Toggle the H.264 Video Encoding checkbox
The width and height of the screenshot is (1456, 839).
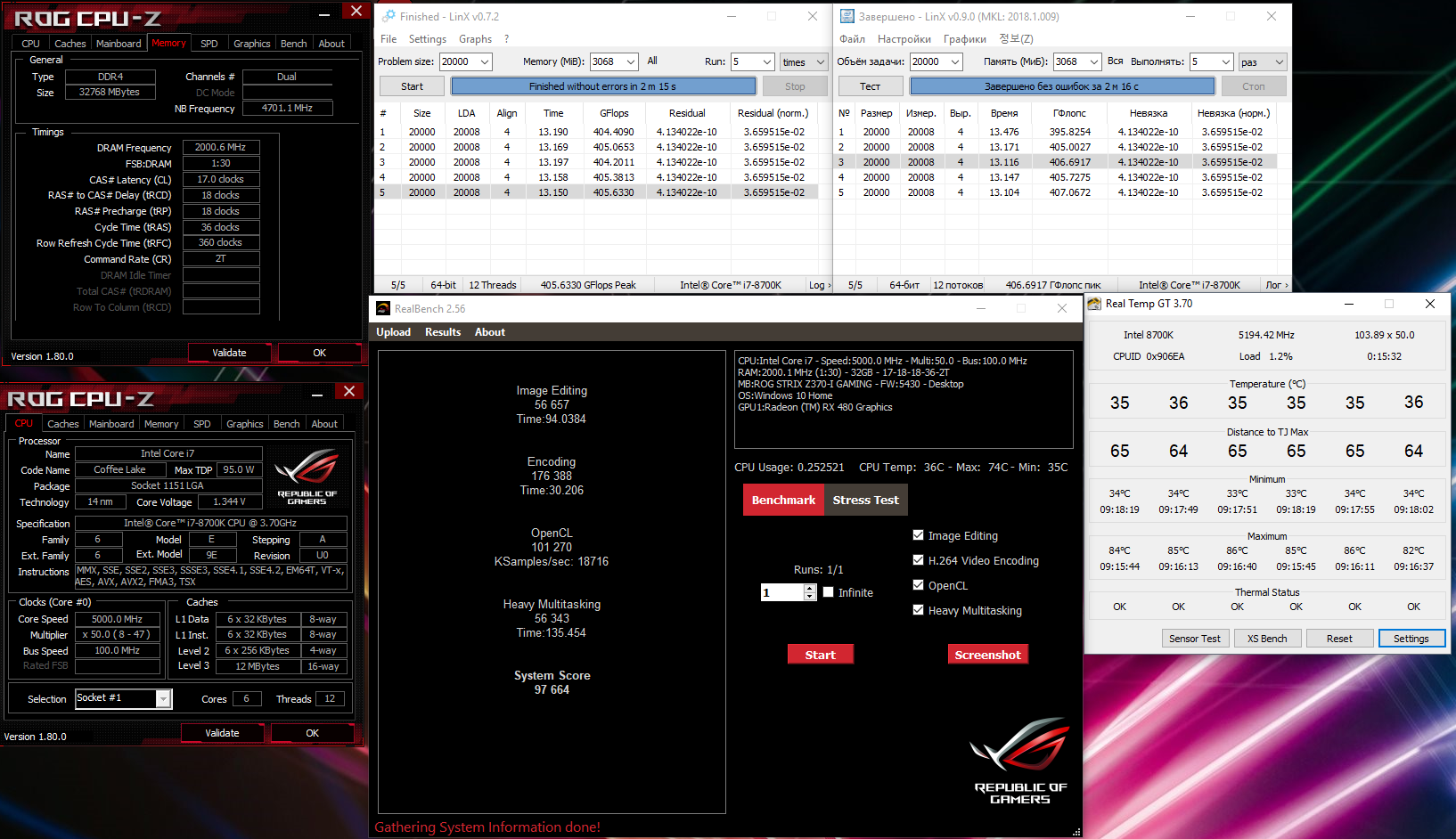tap(918, 560)
